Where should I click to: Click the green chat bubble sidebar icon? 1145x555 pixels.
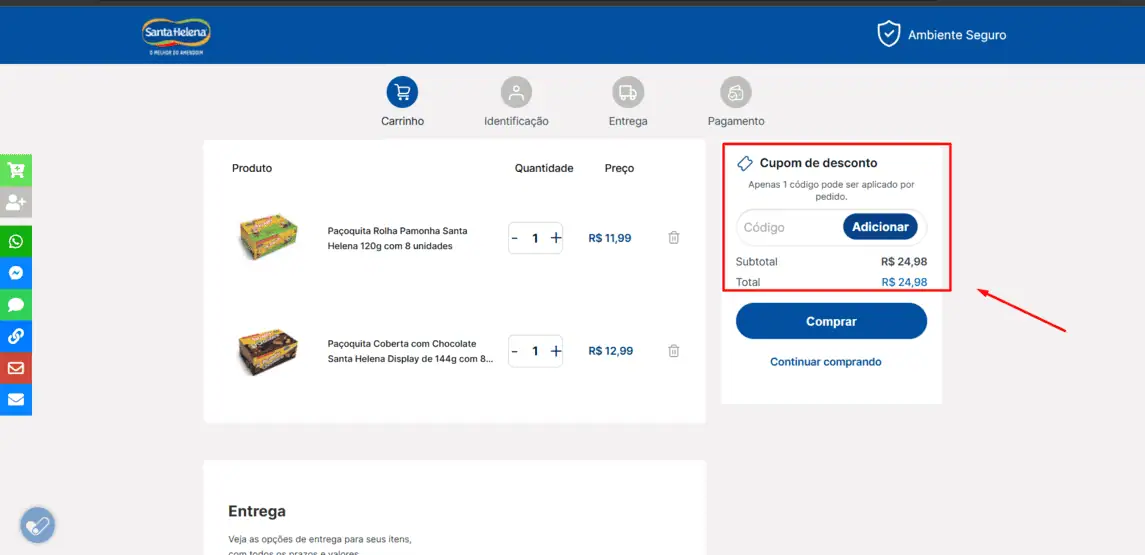point(15,305)
